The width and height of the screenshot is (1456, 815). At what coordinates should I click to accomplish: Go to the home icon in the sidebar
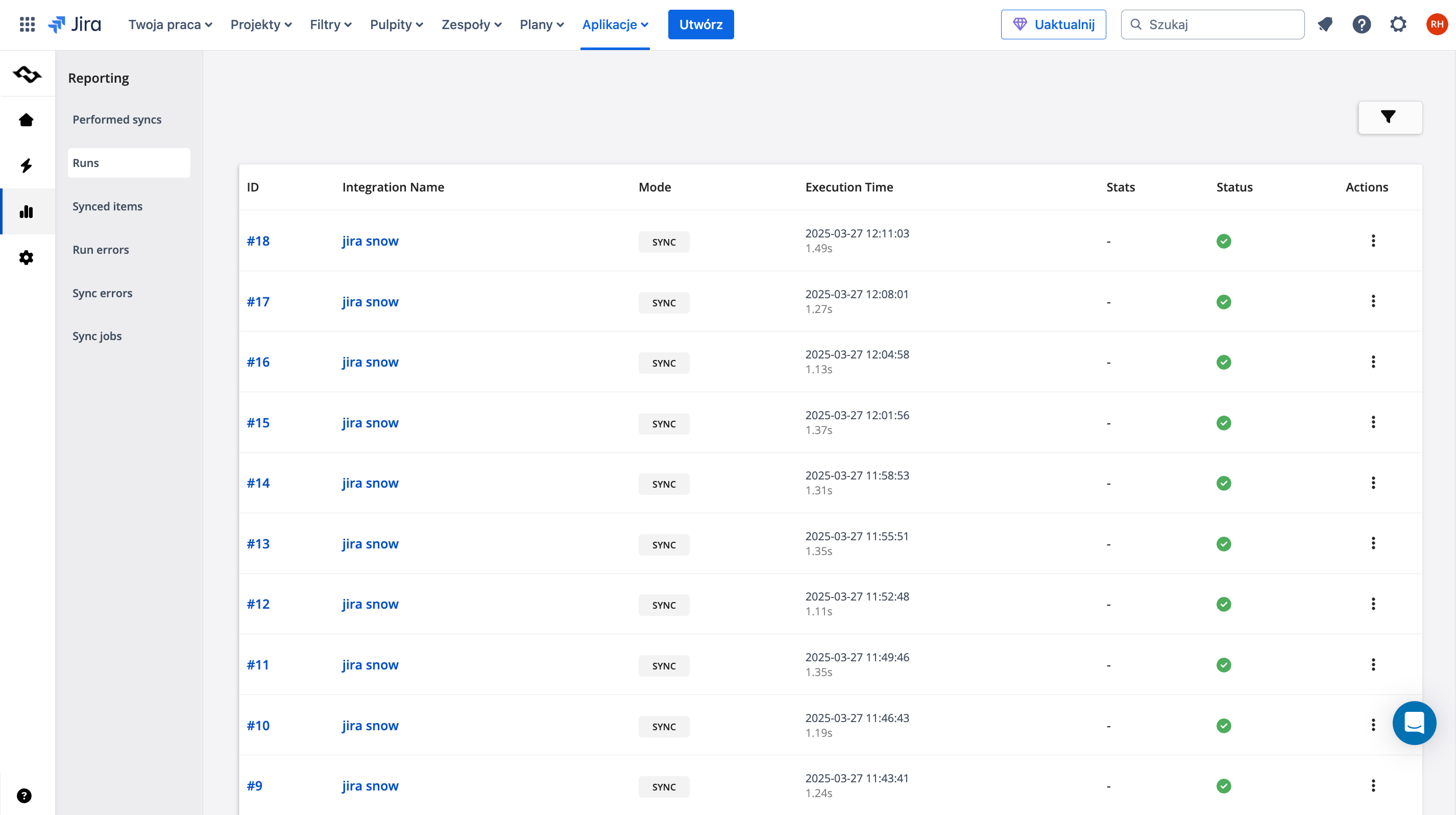26,120
